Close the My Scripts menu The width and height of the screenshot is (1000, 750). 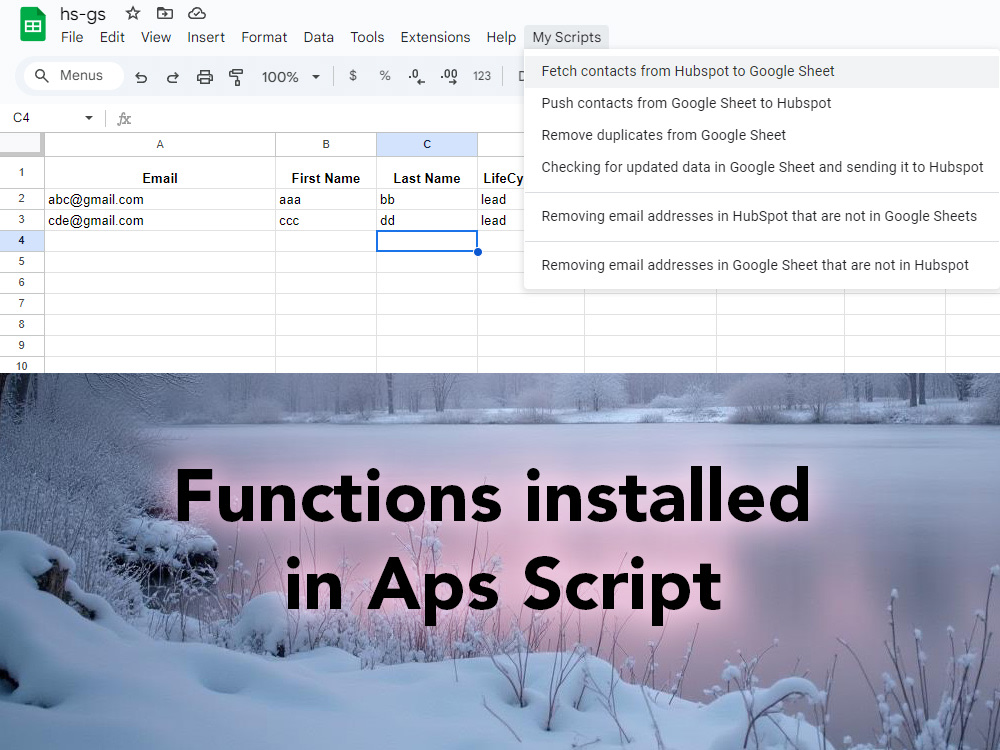coord(566,37)
